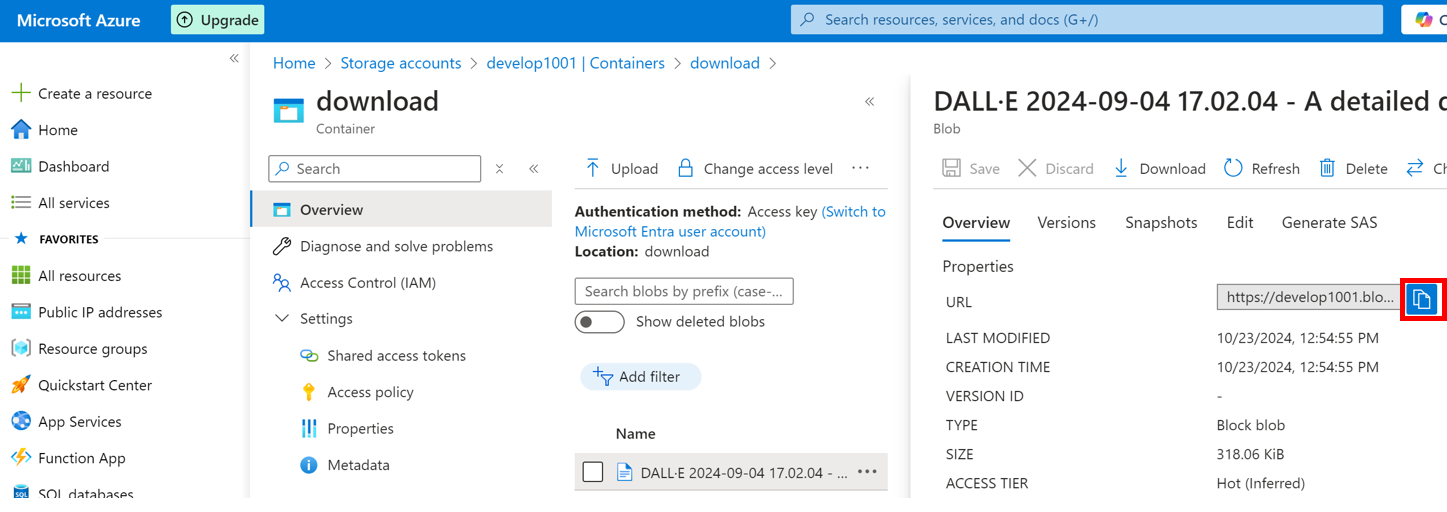The width and height of the screenshot is (1447, 512).
Task: Click the Microsoft Azure logo text
Action: point(79,20)
